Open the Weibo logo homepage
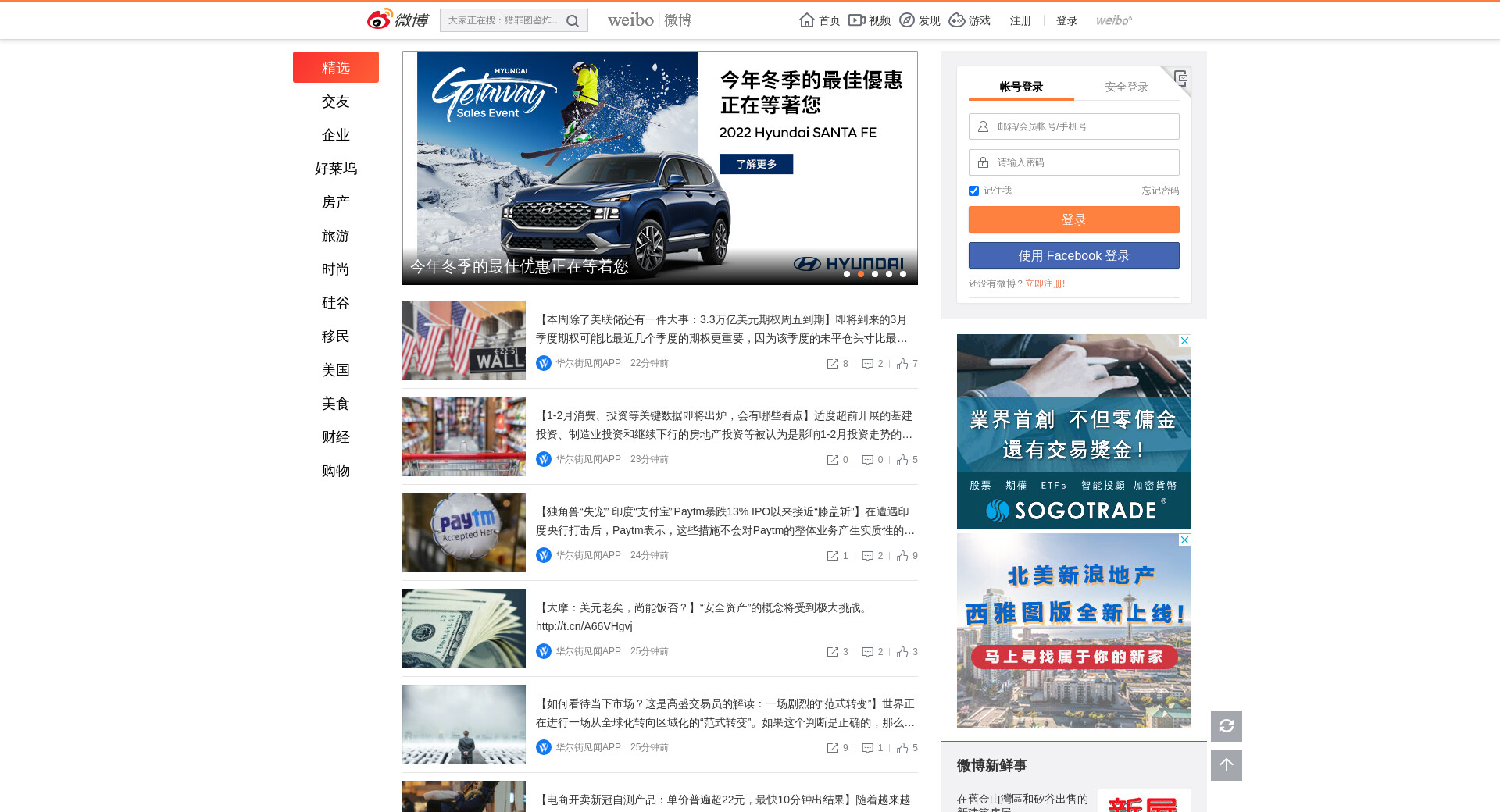Viewport: 1500px width, 812px height. (x=398, y=20)
